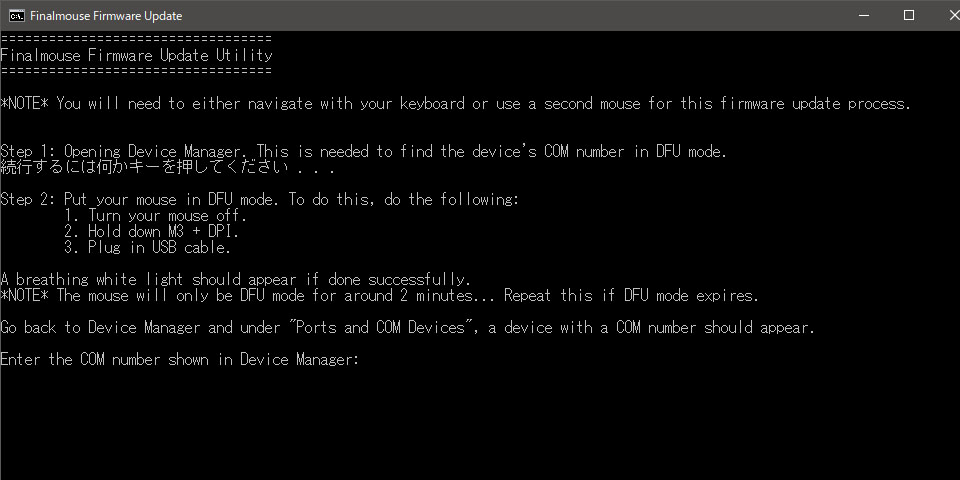Click the DFU mode 2 minutes note line

(380, 296)
